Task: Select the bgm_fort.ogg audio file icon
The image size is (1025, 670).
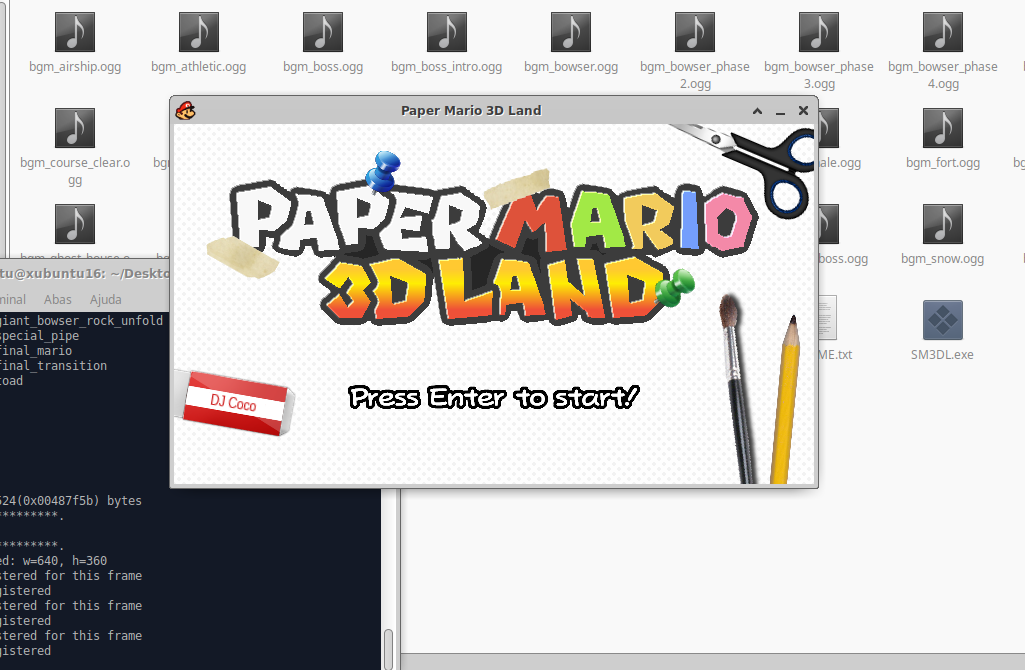Action: (943, 128)
